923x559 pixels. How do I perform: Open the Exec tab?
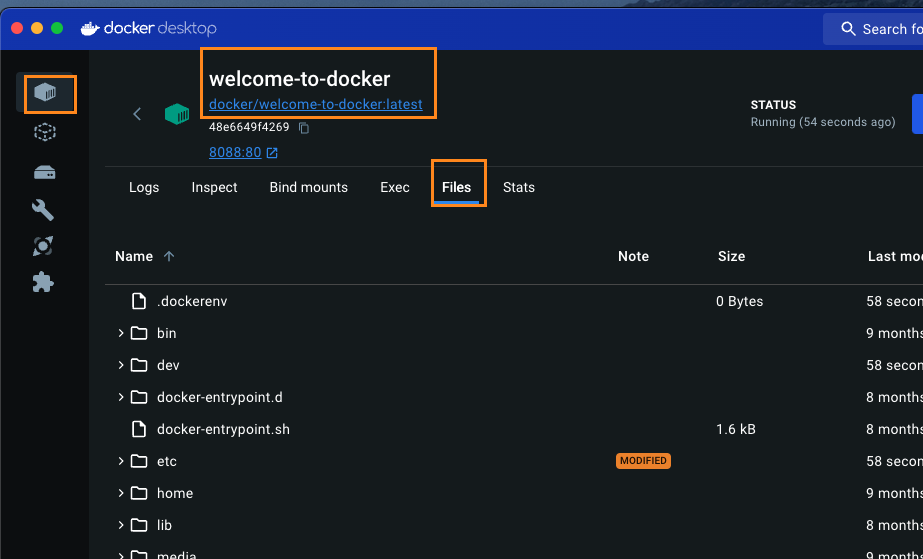click(395, 187)
